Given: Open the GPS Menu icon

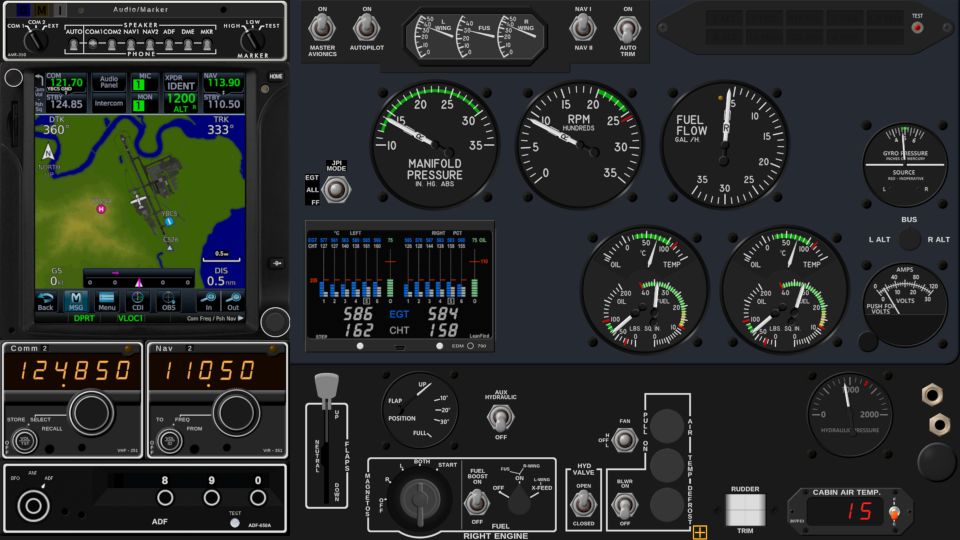Looking at the screenshot, I should coord(107,302).
